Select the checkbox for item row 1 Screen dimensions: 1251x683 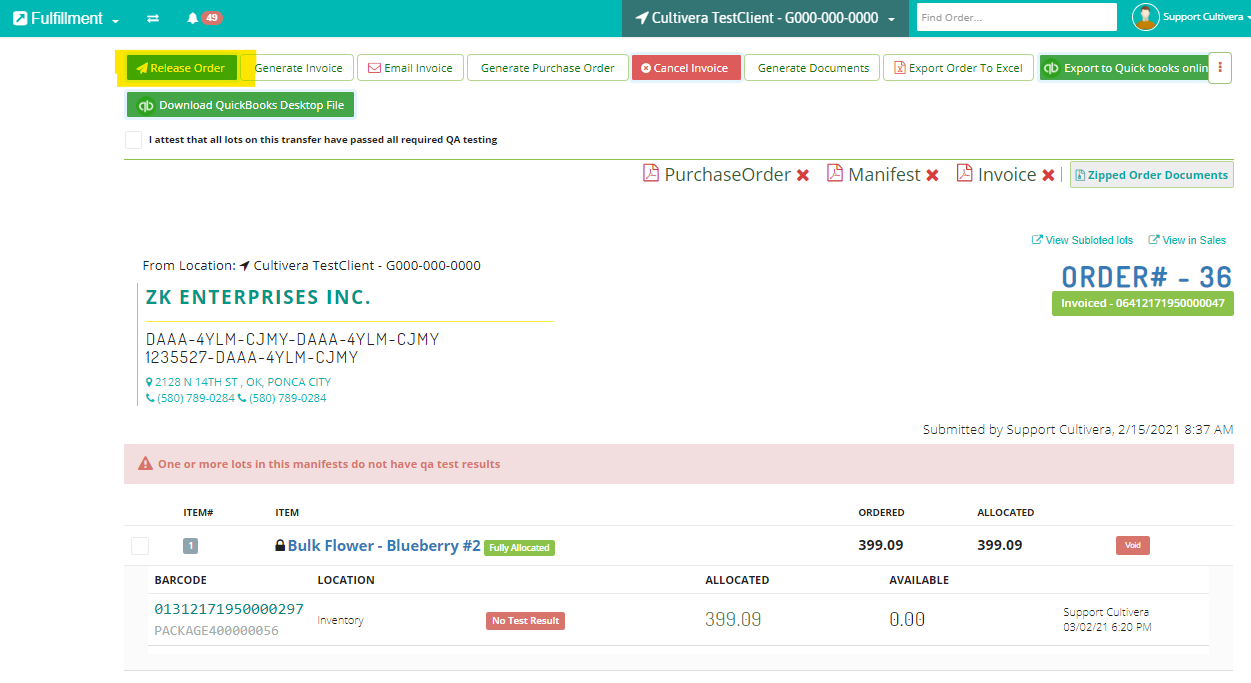coord(140,546)
